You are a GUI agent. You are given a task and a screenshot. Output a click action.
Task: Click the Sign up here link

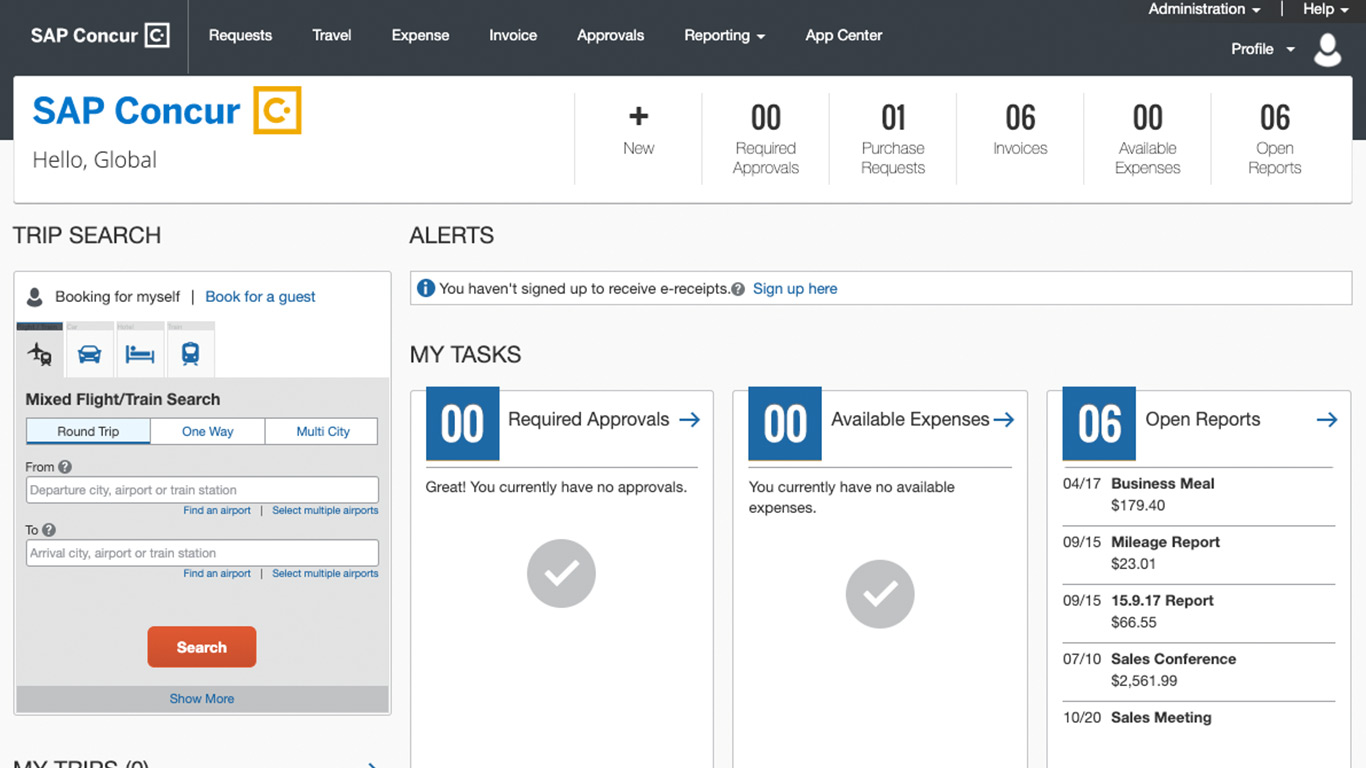(x=795, y=289)
